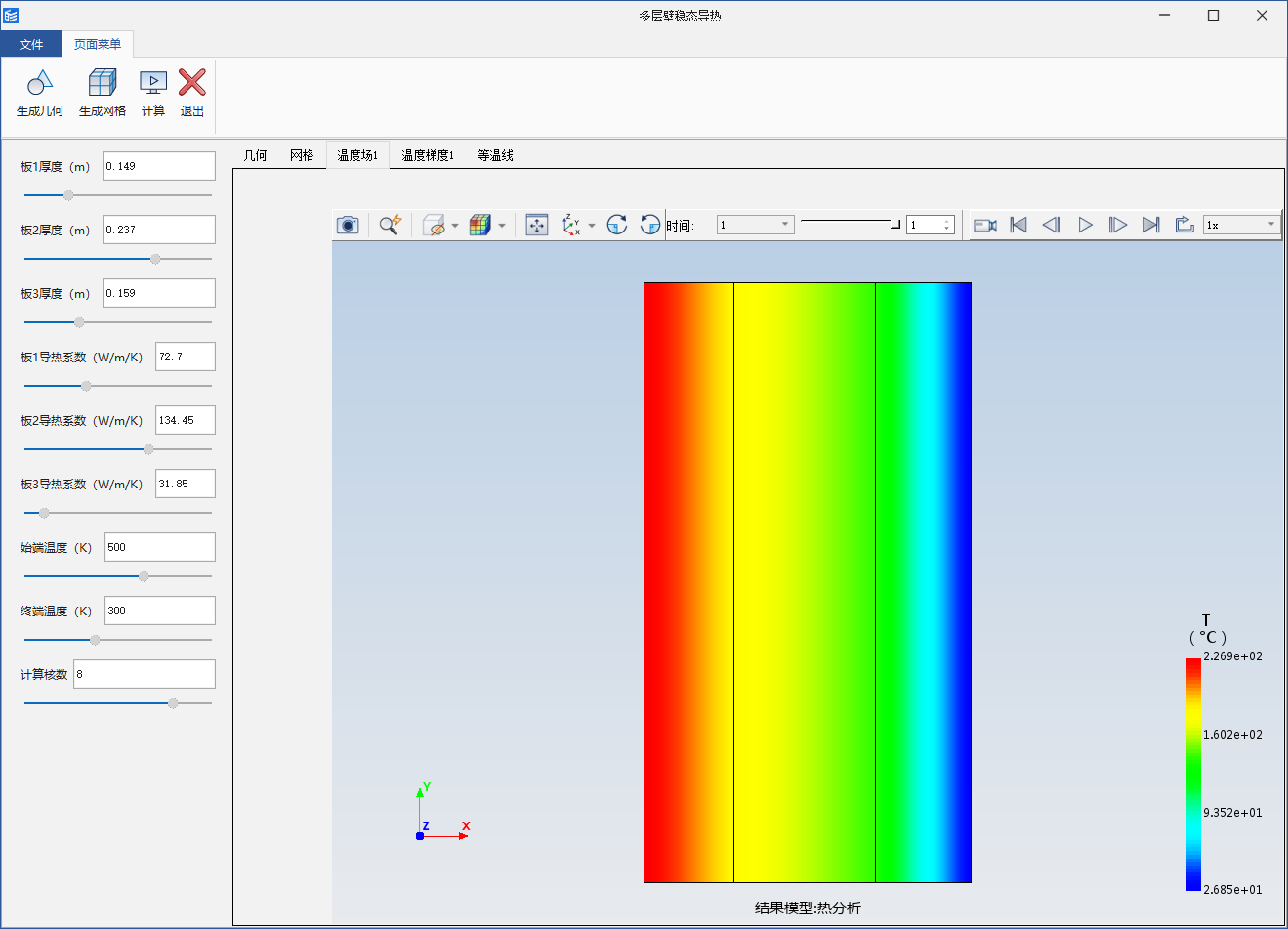Click the section plane box icon
This screenshot has height=929, width=1288.
point(435,225)
